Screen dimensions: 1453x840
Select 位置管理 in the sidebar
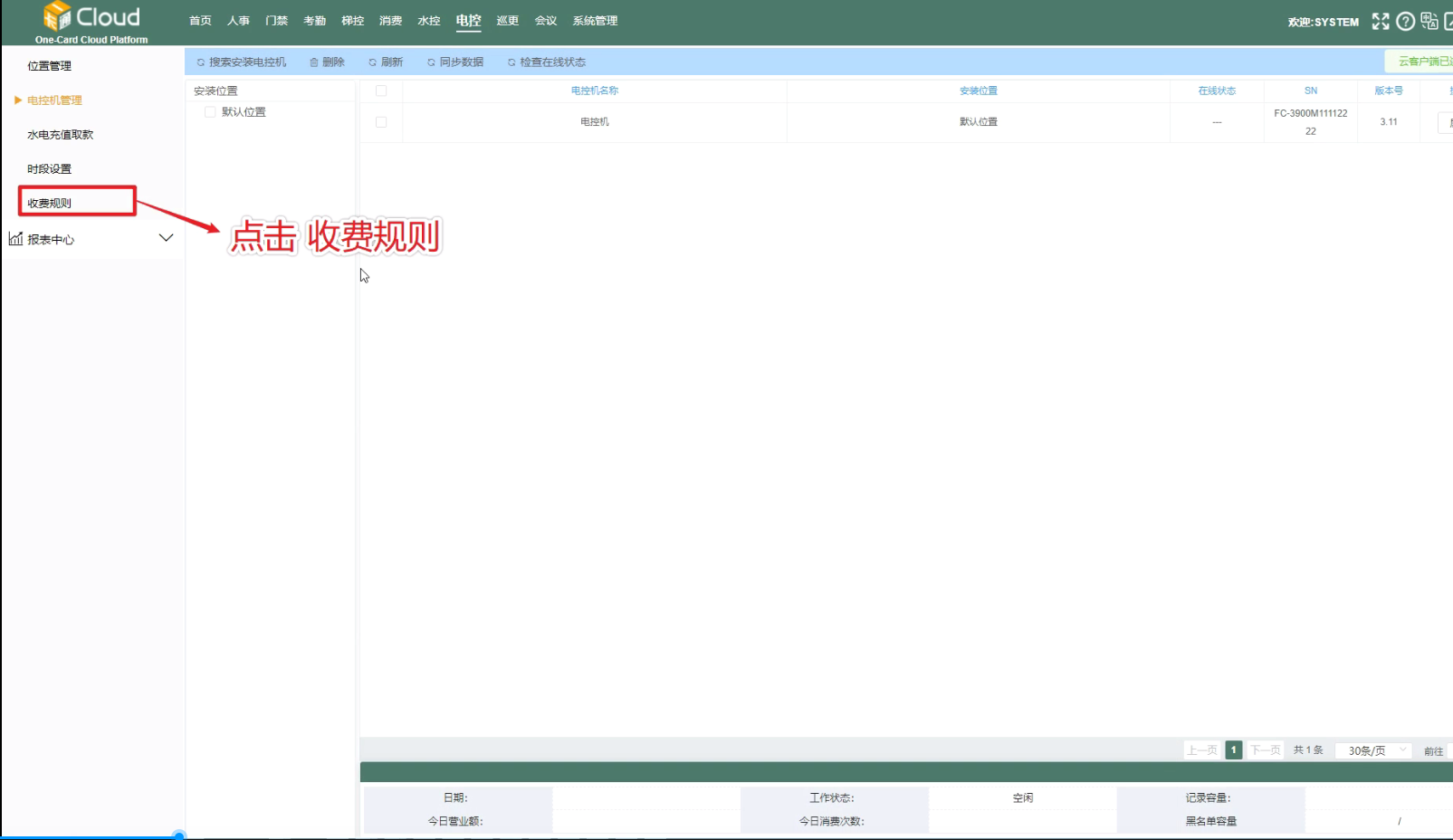coord(49,66)
